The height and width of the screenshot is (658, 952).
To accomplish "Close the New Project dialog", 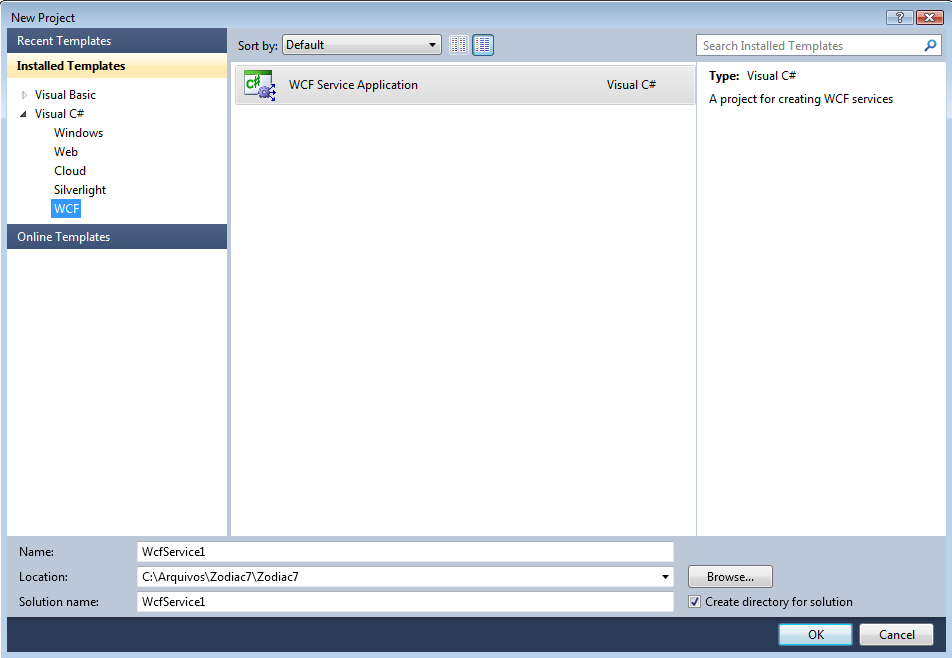I will click(x=929, y=18).
